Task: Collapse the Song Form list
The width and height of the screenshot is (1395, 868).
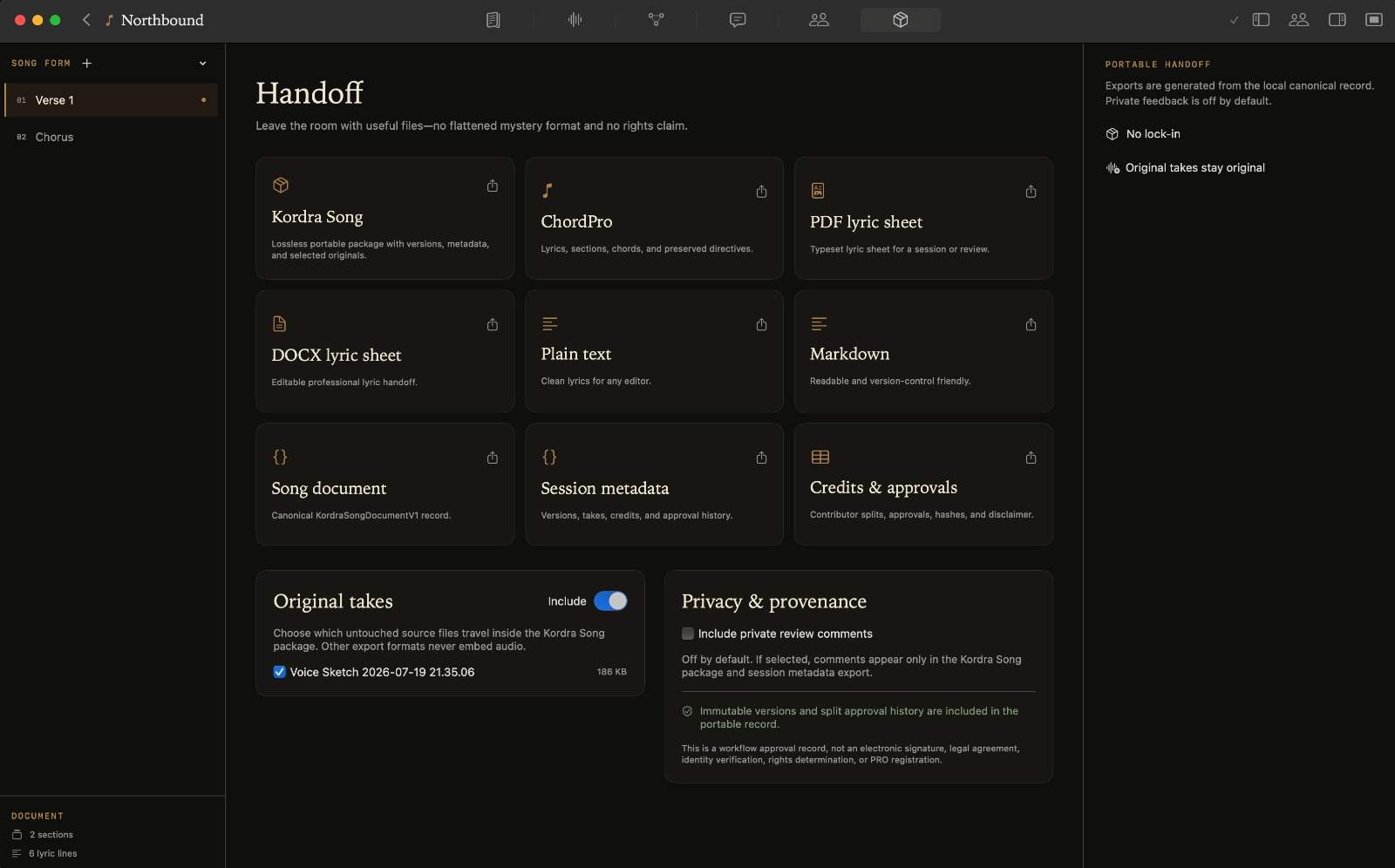Action: click(x=202, y=63)
